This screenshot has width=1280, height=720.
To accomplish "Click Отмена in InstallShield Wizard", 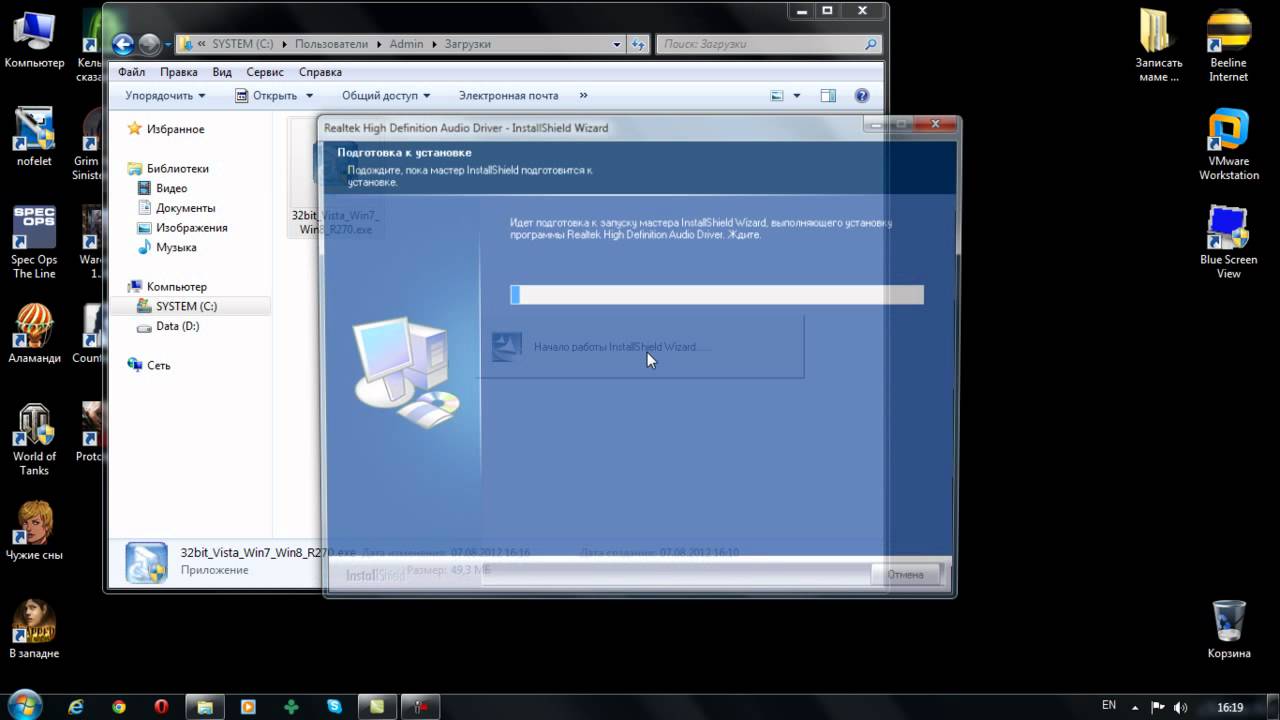I will 905,574.
